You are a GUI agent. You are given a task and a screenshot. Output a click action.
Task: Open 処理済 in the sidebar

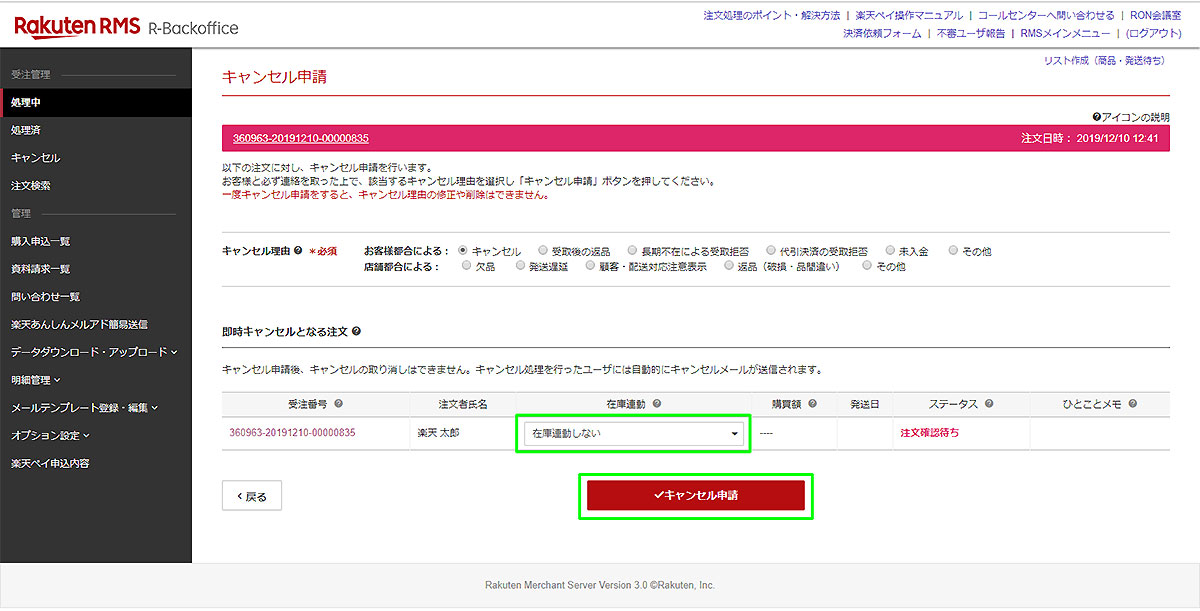pyautogui.click(x=26, y=130)
